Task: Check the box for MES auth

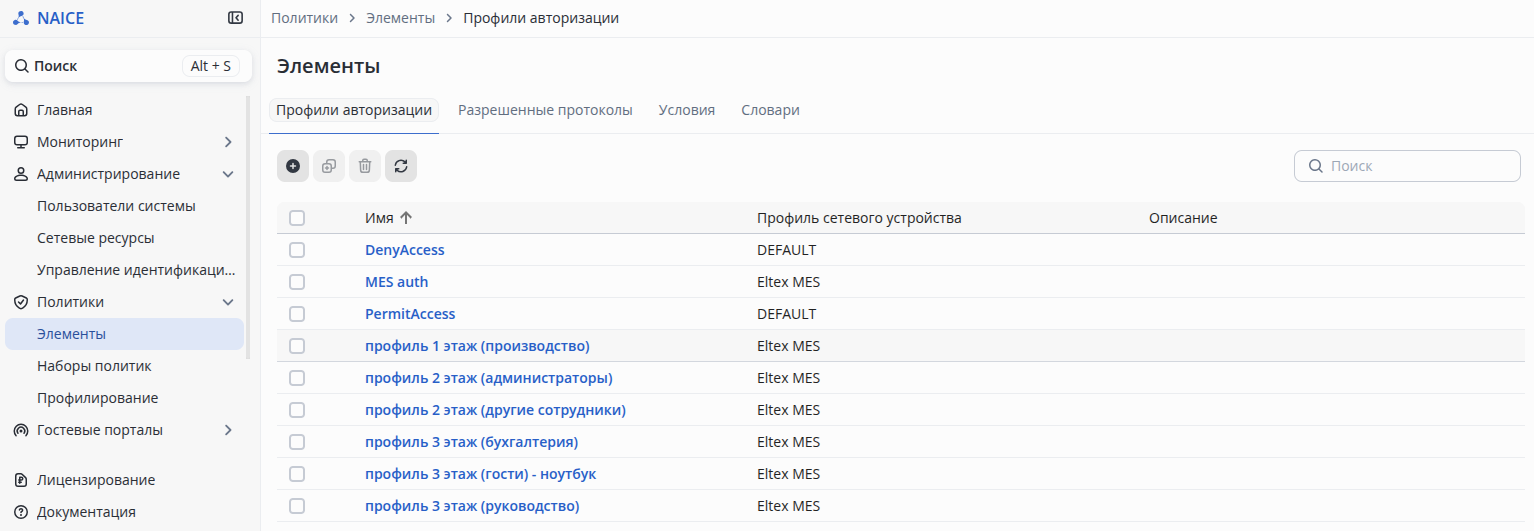Action: pos(297,282)
